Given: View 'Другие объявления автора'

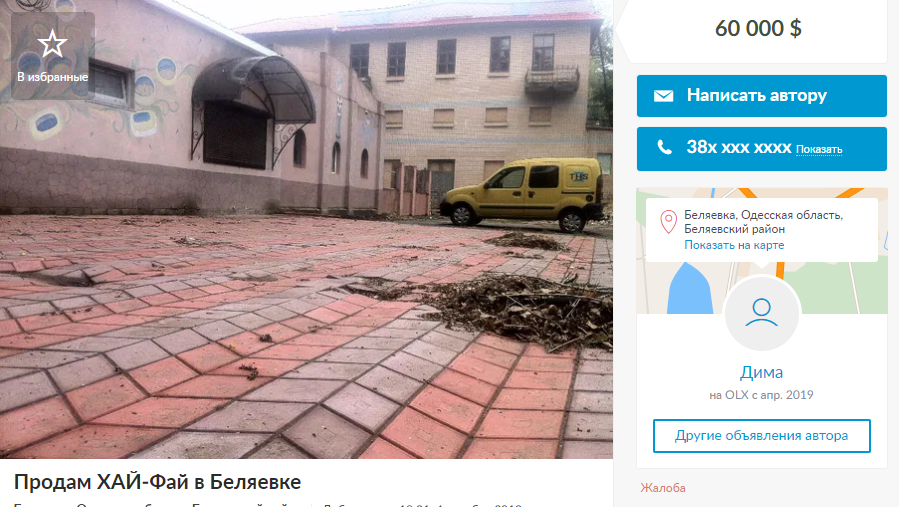Looking at the screenshot, I should (x=761, y=436).
